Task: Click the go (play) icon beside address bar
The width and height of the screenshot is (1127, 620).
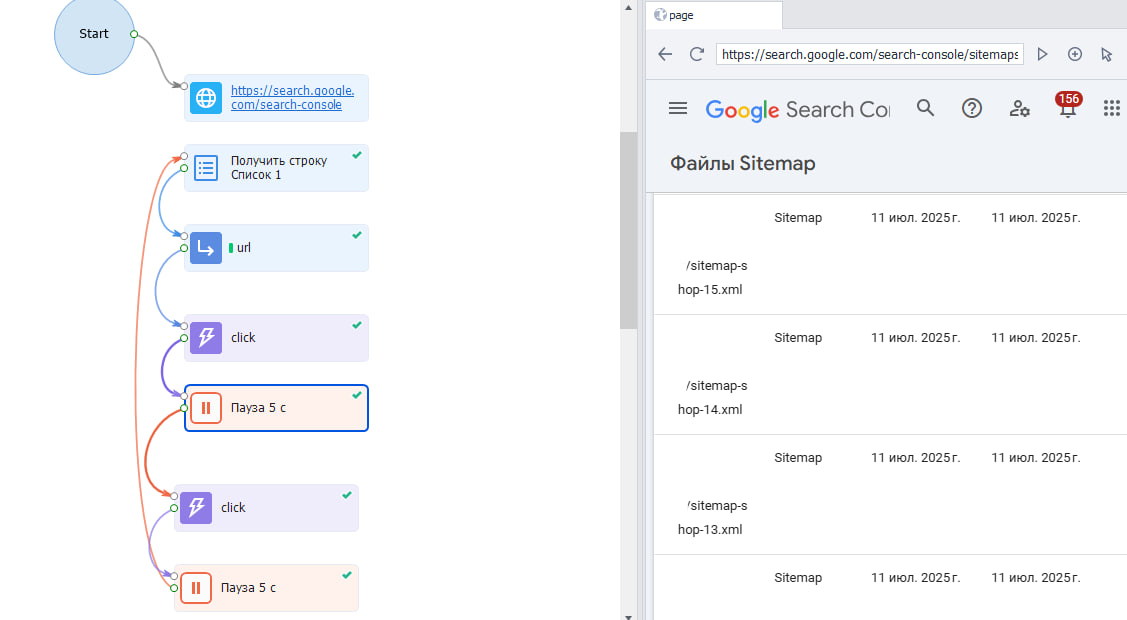Action: (1042, 54)
